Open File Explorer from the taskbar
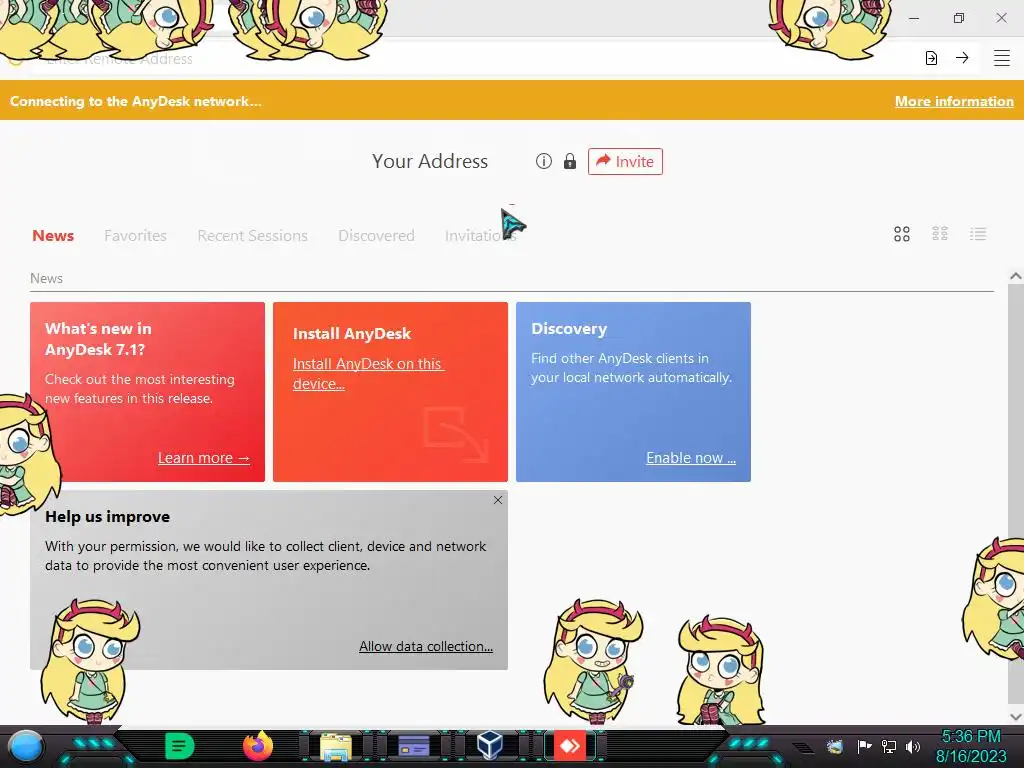This screenshot has height=768, width=1024. click(336, 747)
